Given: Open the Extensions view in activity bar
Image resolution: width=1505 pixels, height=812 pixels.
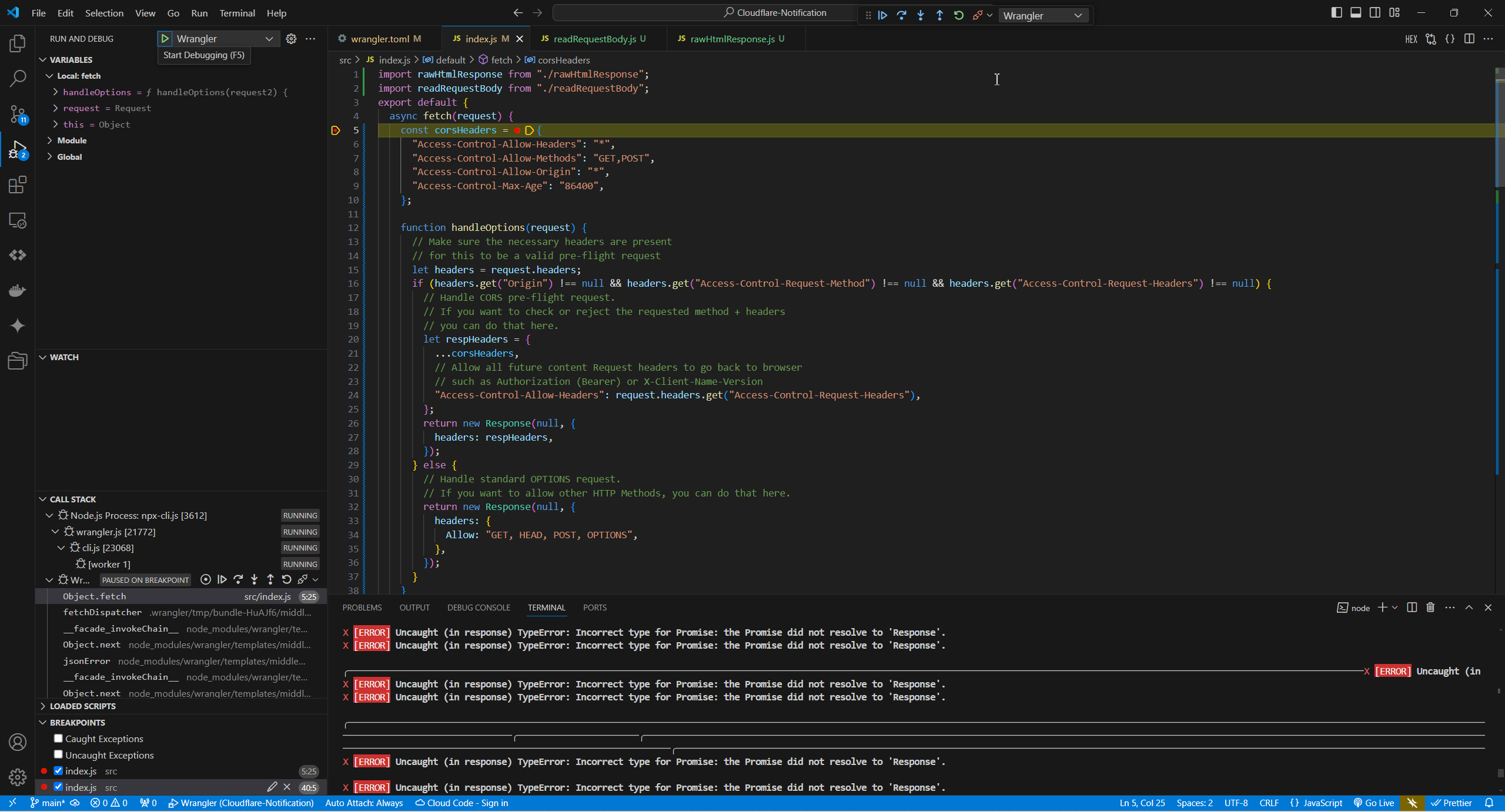Looking at the screenshot, I should coord(18,185).
